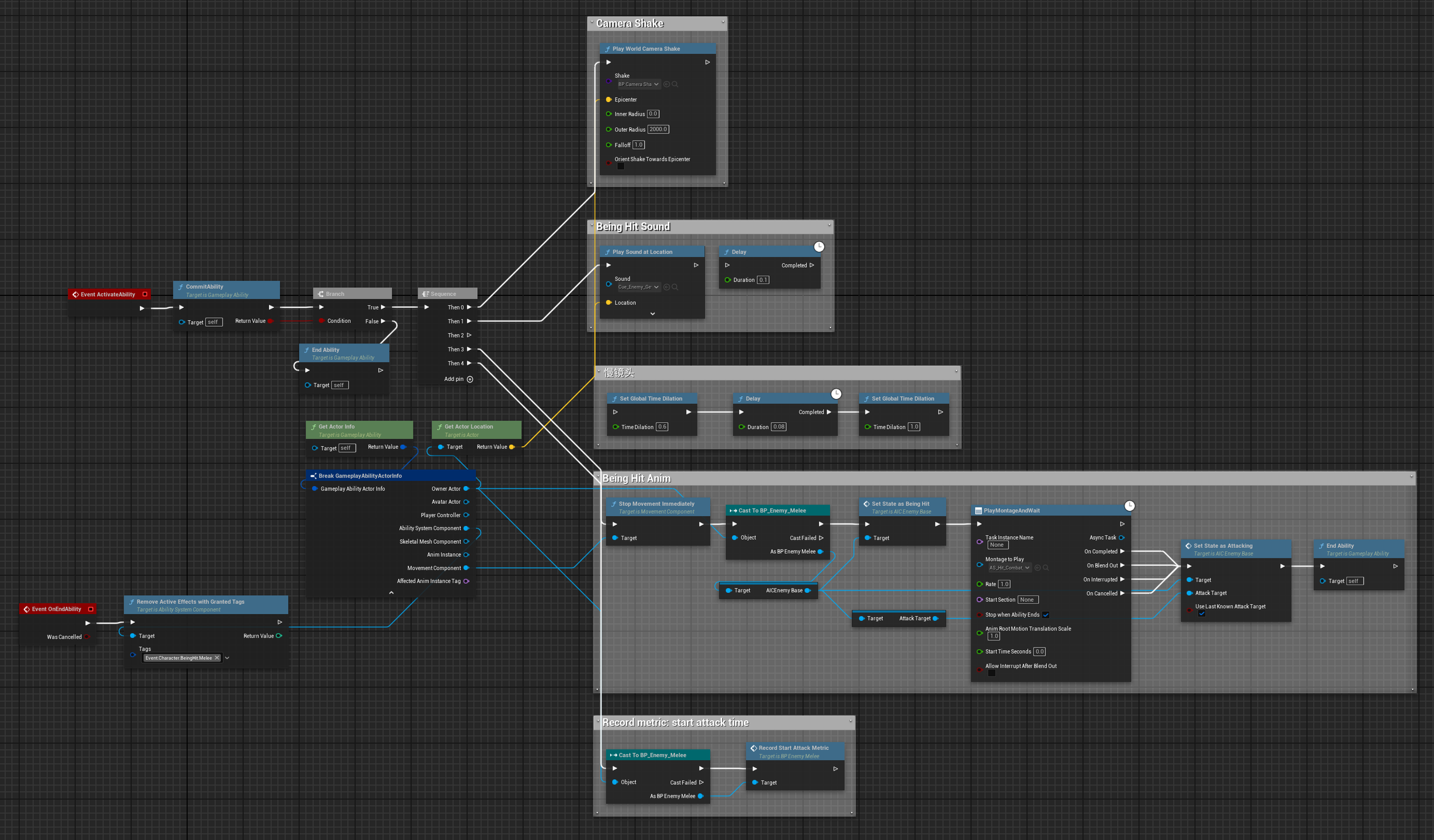Click the Outer Radius 2000.0 value field

[657, 130]
